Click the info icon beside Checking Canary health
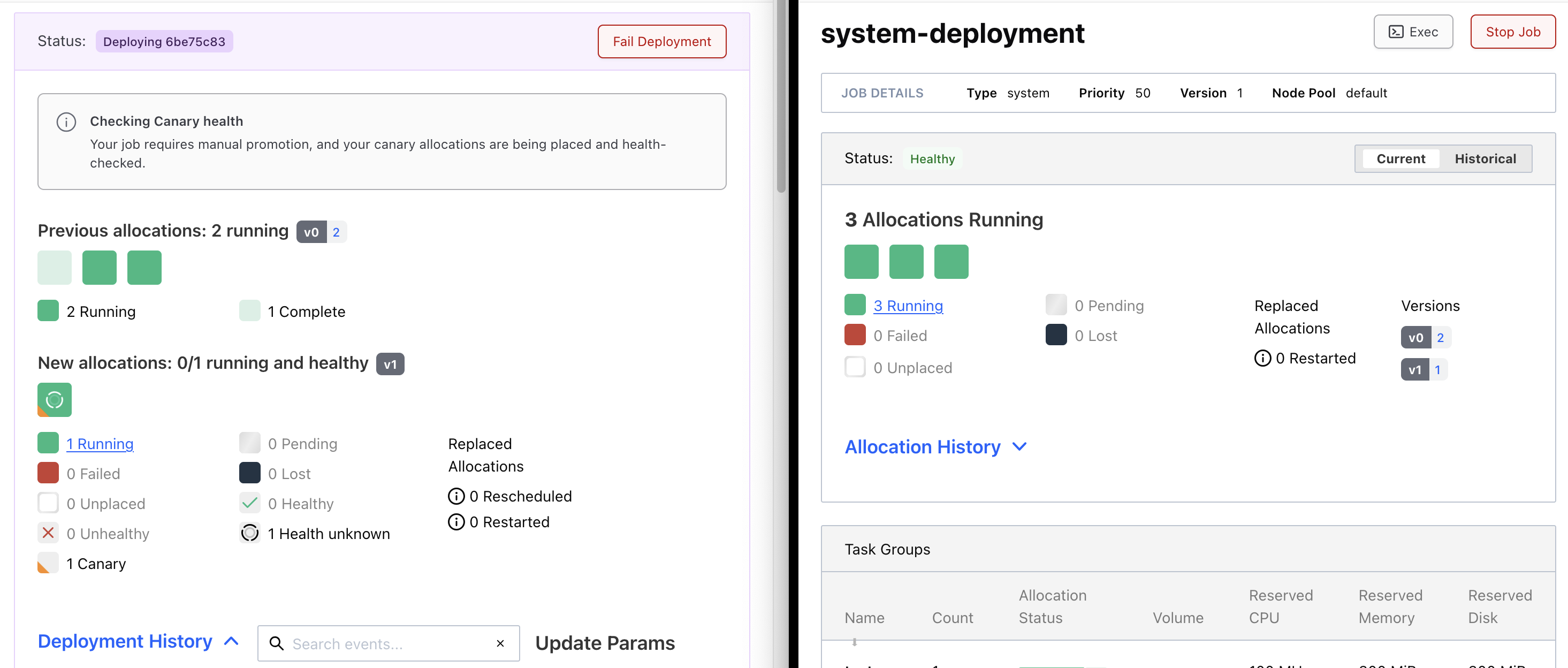This screenshot has height=668, width=1568. pos(66,122)
